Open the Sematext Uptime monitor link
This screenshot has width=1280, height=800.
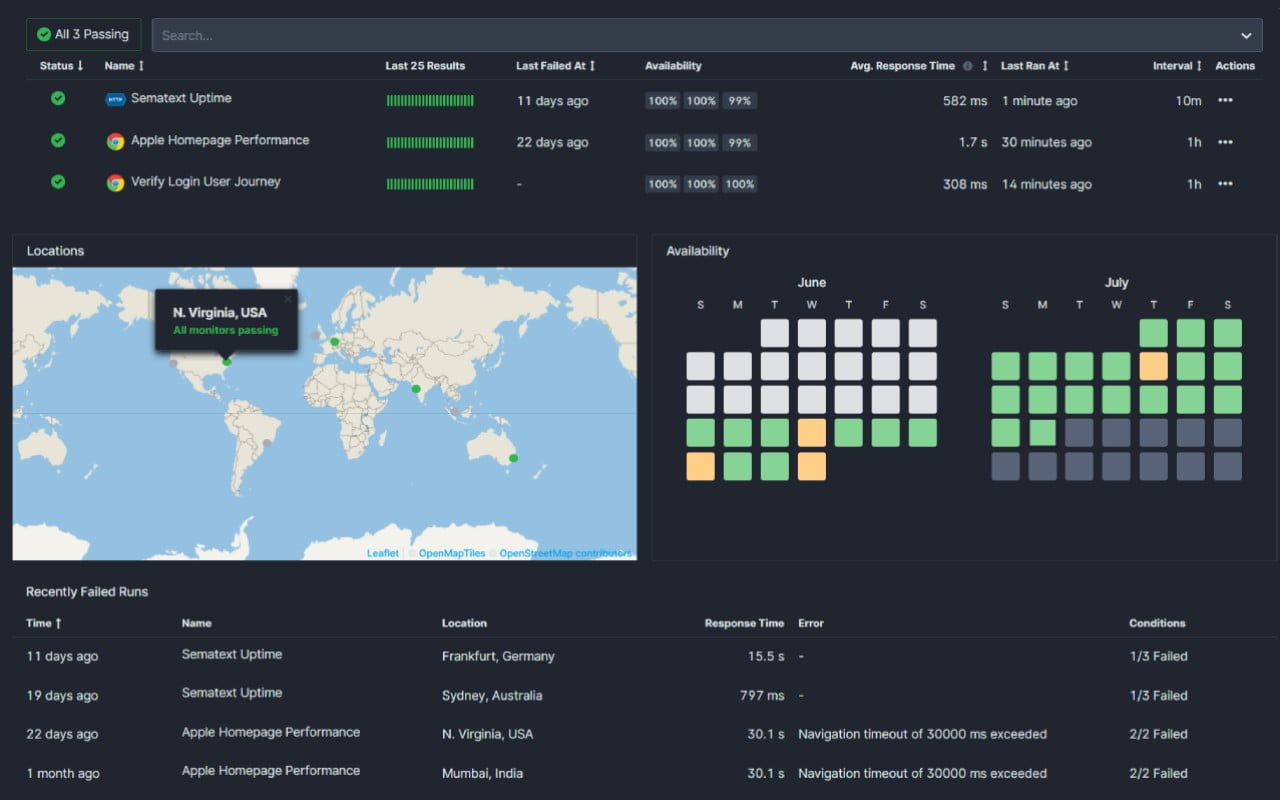click(181, 98)
